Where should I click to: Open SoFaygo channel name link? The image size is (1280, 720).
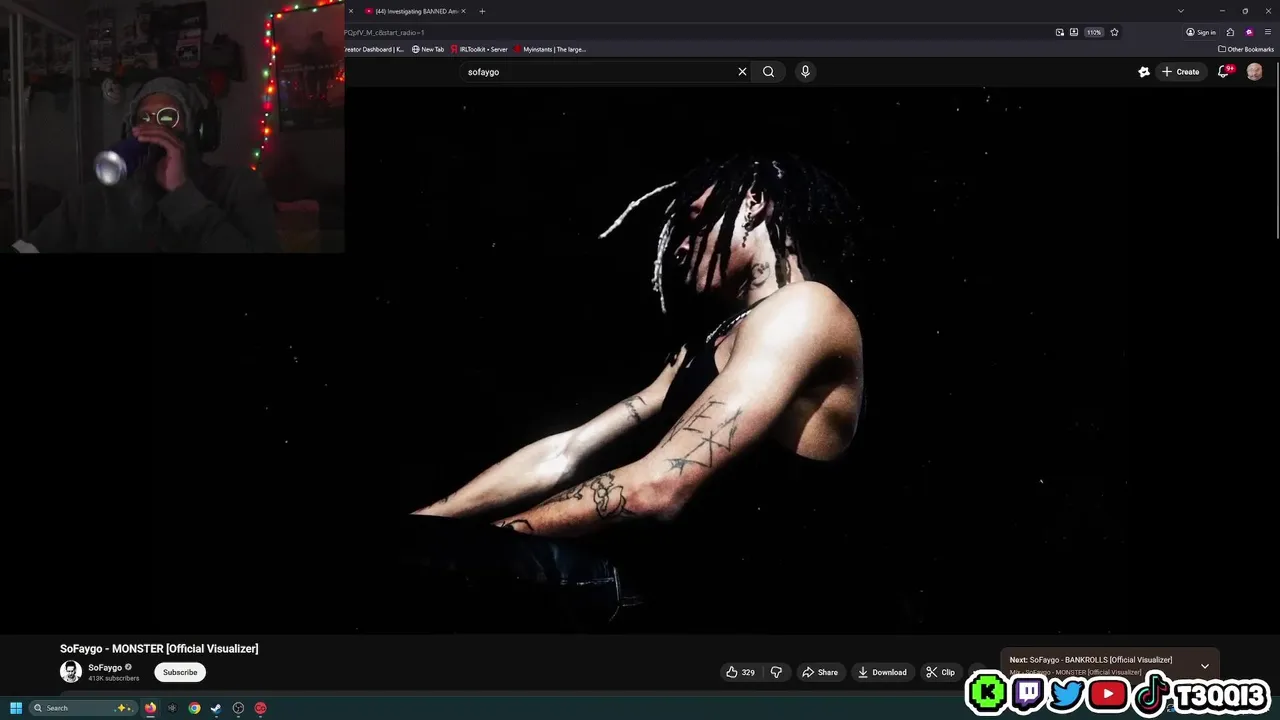click(105, 667)
